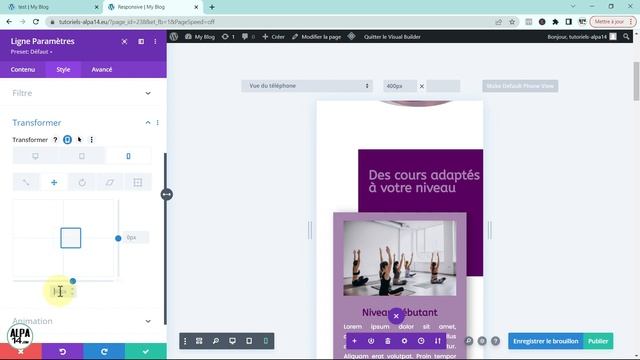Click the panel expand-to-fullscreen icon
Image resolution: width=640 pixels, height=360 pixels.
pyautogui.click(x=124, y=41)
